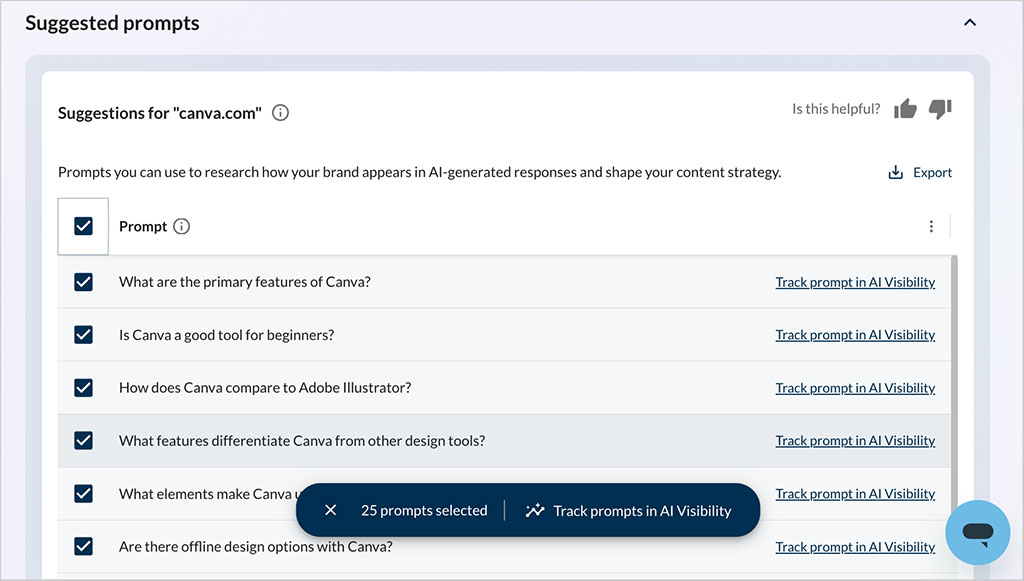Track prompt for Adobe Illustrator comparison row

(855, 388)
